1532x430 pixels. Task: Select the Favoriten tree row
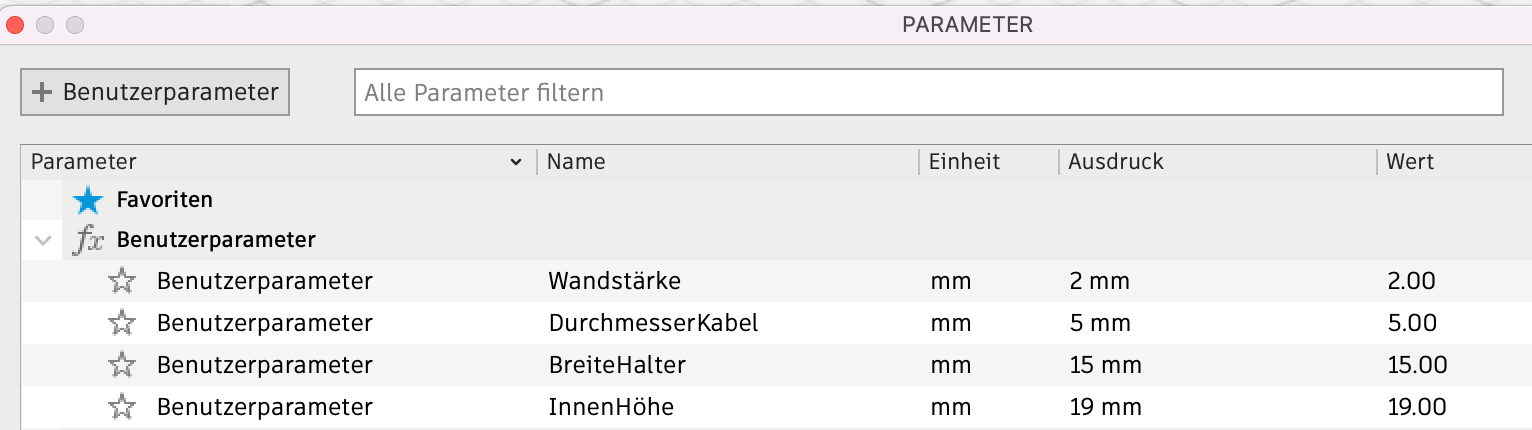tap(776, 200)
